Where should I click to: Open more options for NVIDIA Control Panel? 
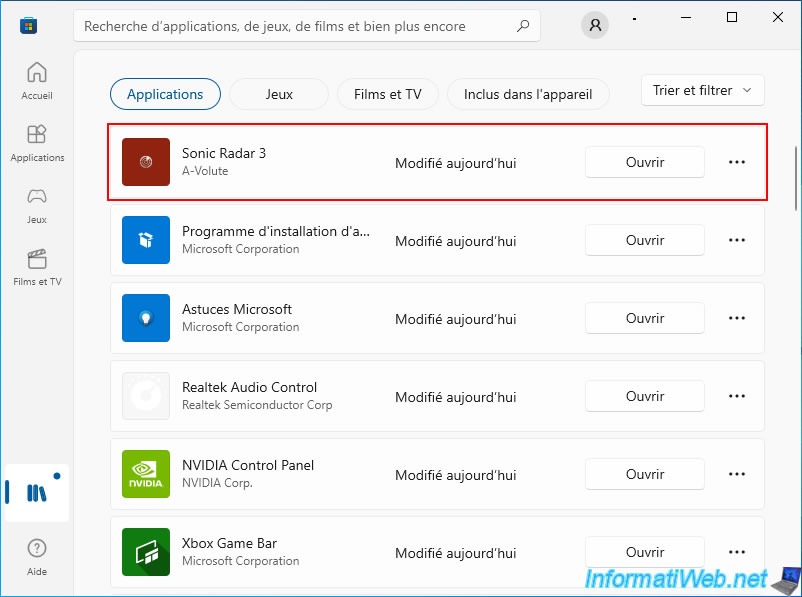click(x=737, y=474)
